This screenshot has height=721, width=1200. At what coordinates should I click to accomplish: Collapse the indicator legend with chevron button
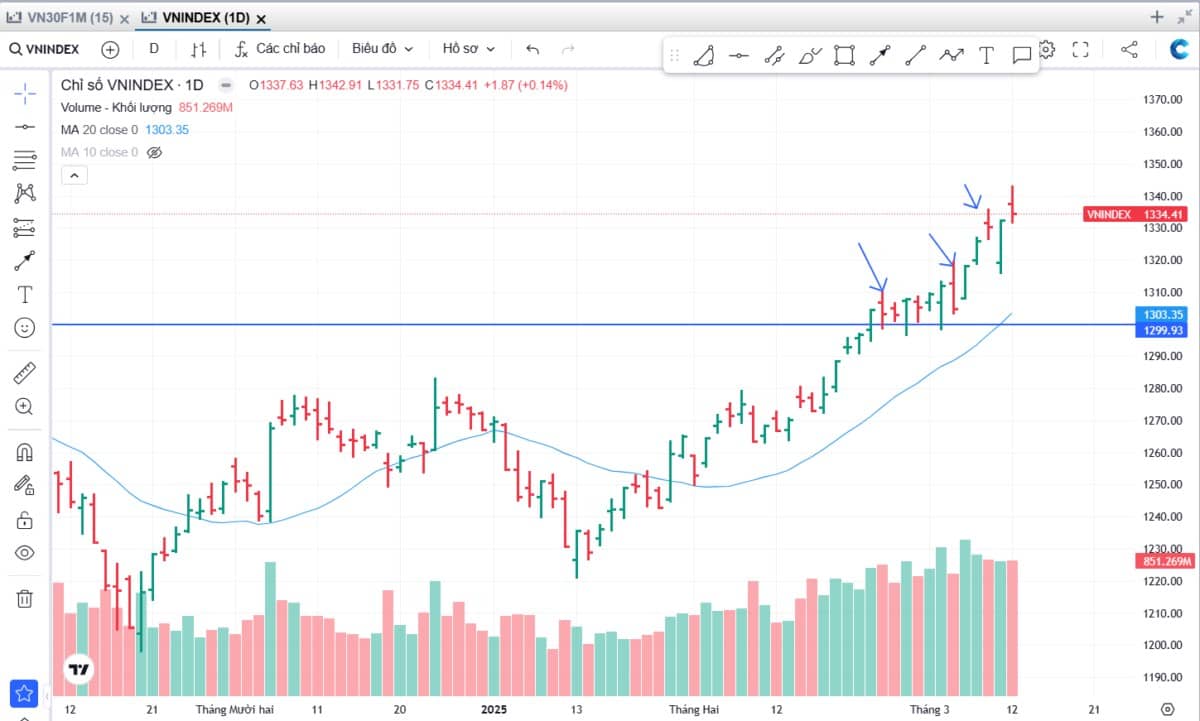coord(75,176)
